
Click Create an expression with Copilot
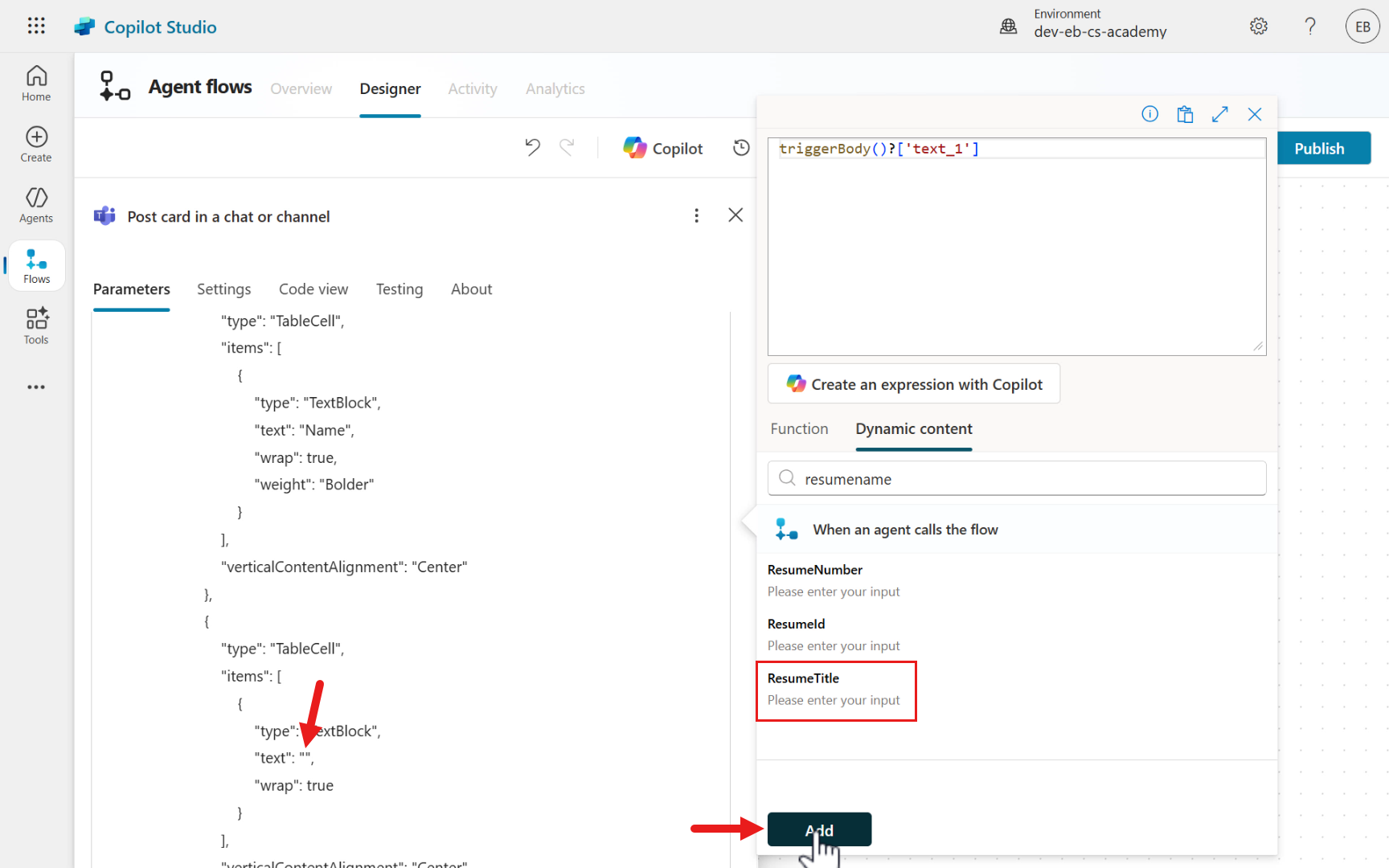[914, 384]
